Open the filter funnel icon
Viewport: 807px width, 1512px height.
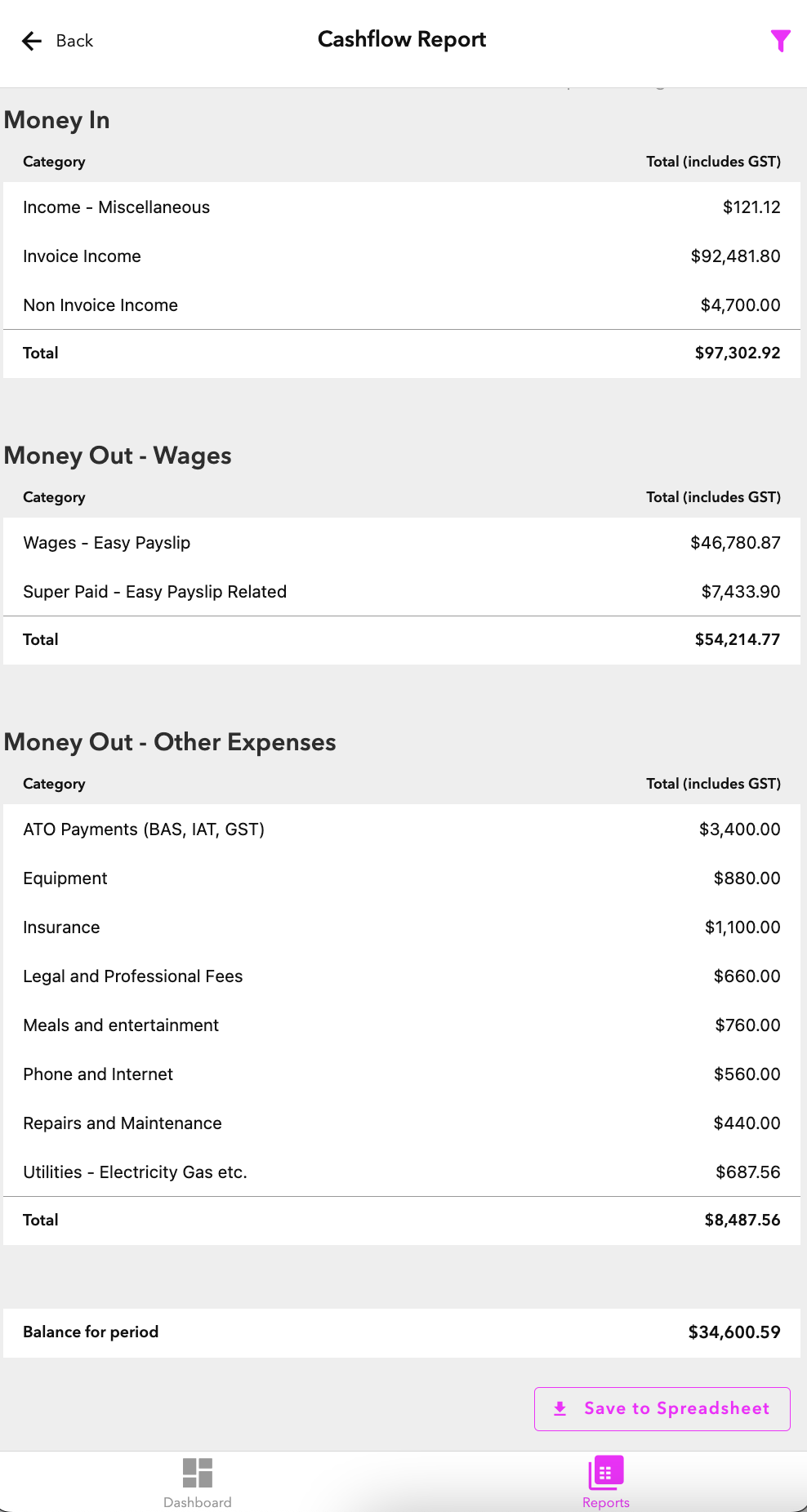780,41
